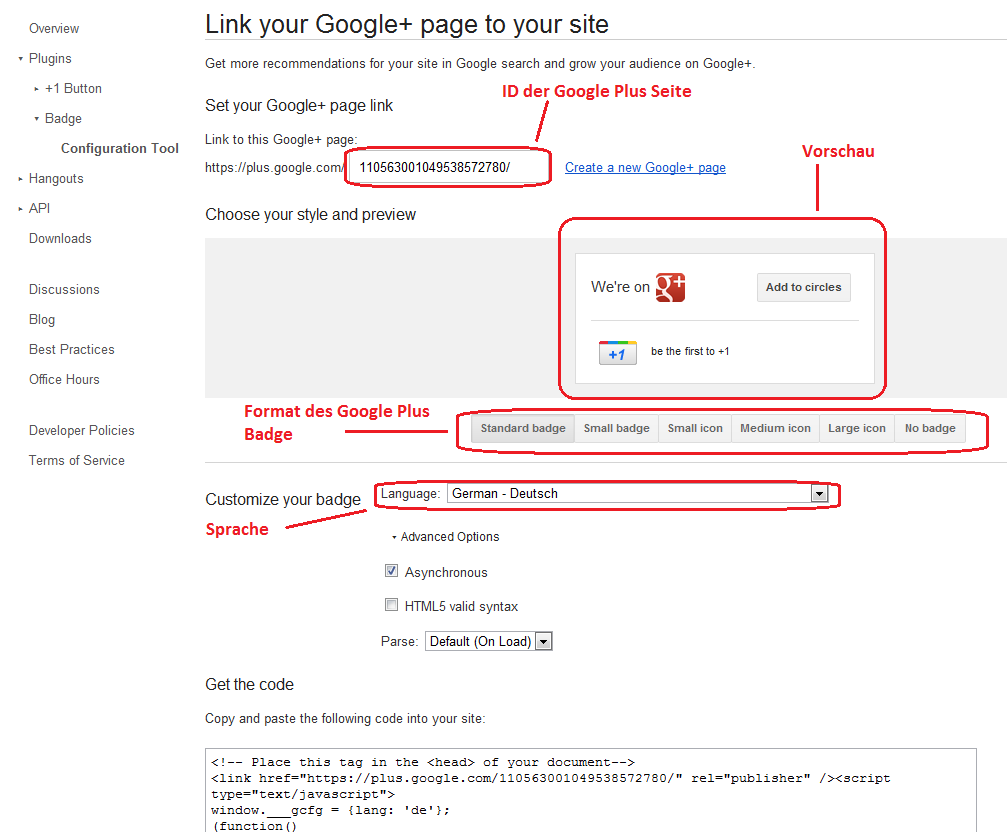Open the Blog link
Image resolution: width=1007 pixels, height=832 pixels.
42,319
